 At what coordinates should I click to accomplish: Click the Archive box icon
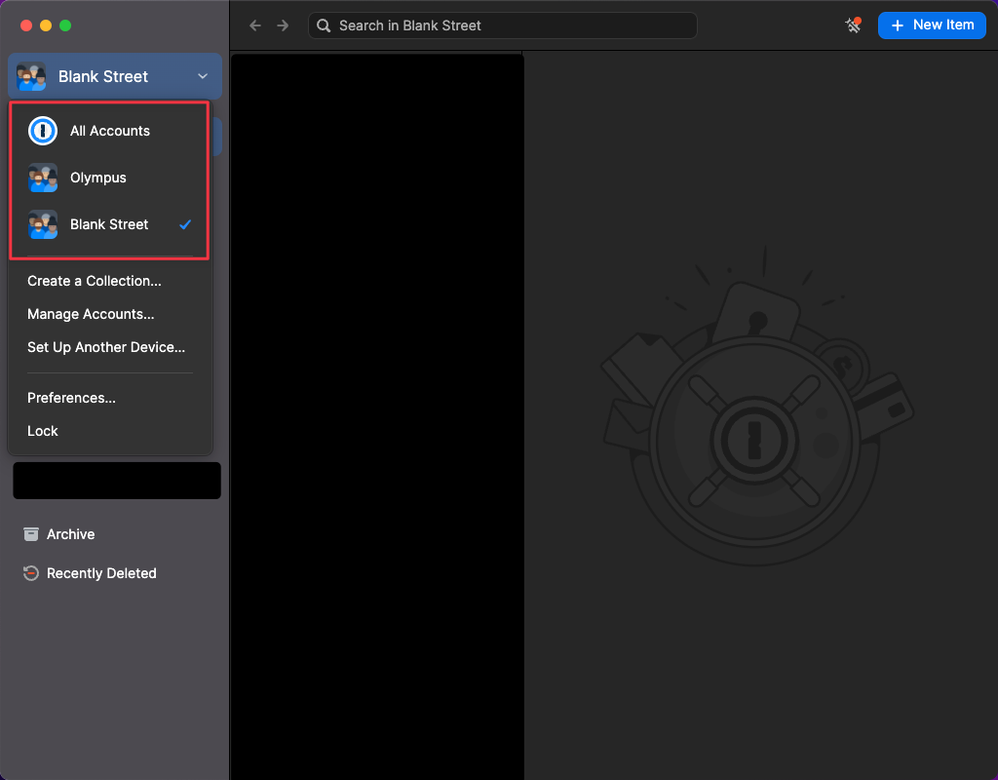[x=31, y=534]
